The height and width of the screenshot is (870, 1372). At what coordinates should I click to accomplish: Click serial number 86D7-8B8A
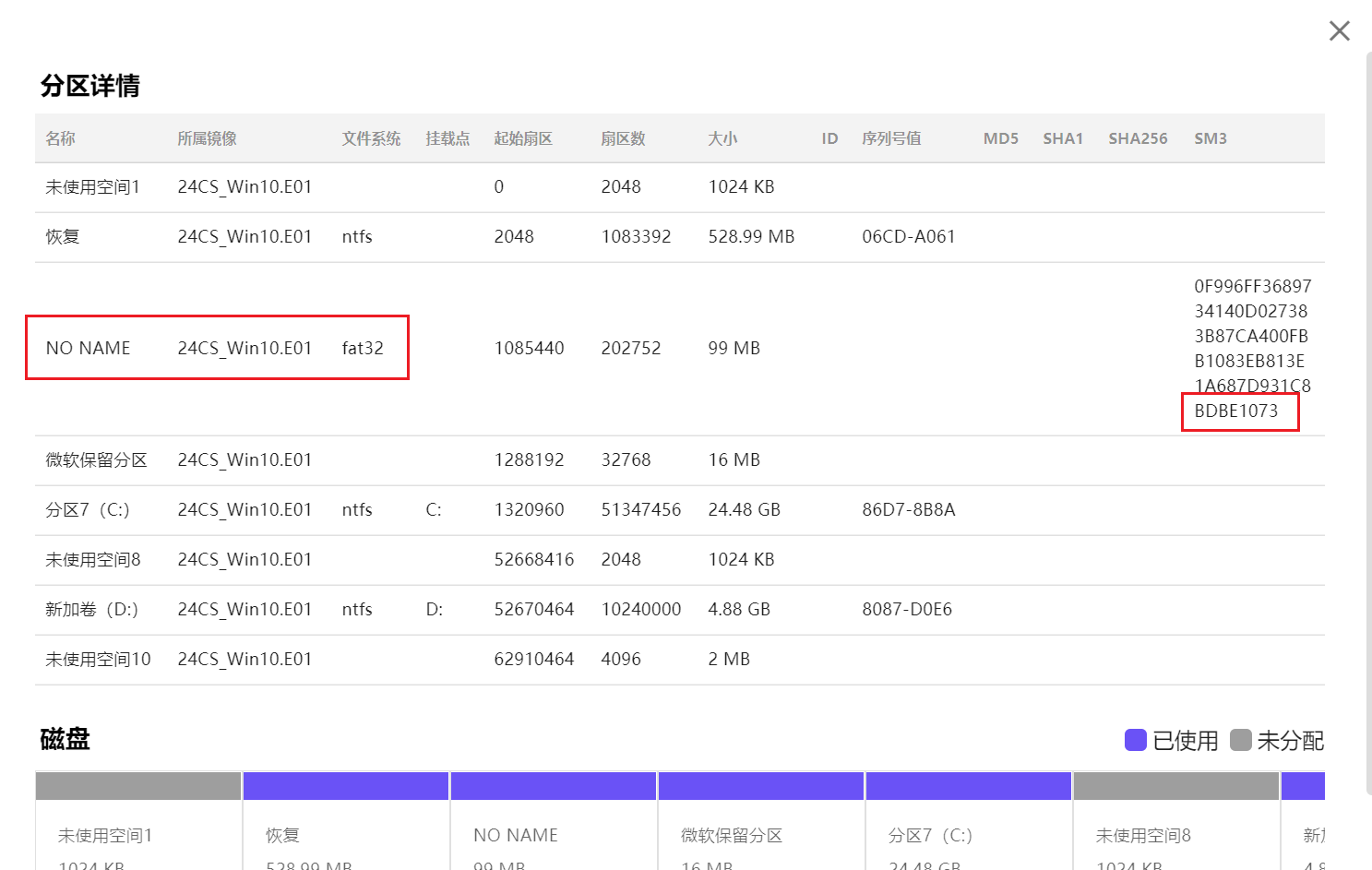click(x=908, y=510)
